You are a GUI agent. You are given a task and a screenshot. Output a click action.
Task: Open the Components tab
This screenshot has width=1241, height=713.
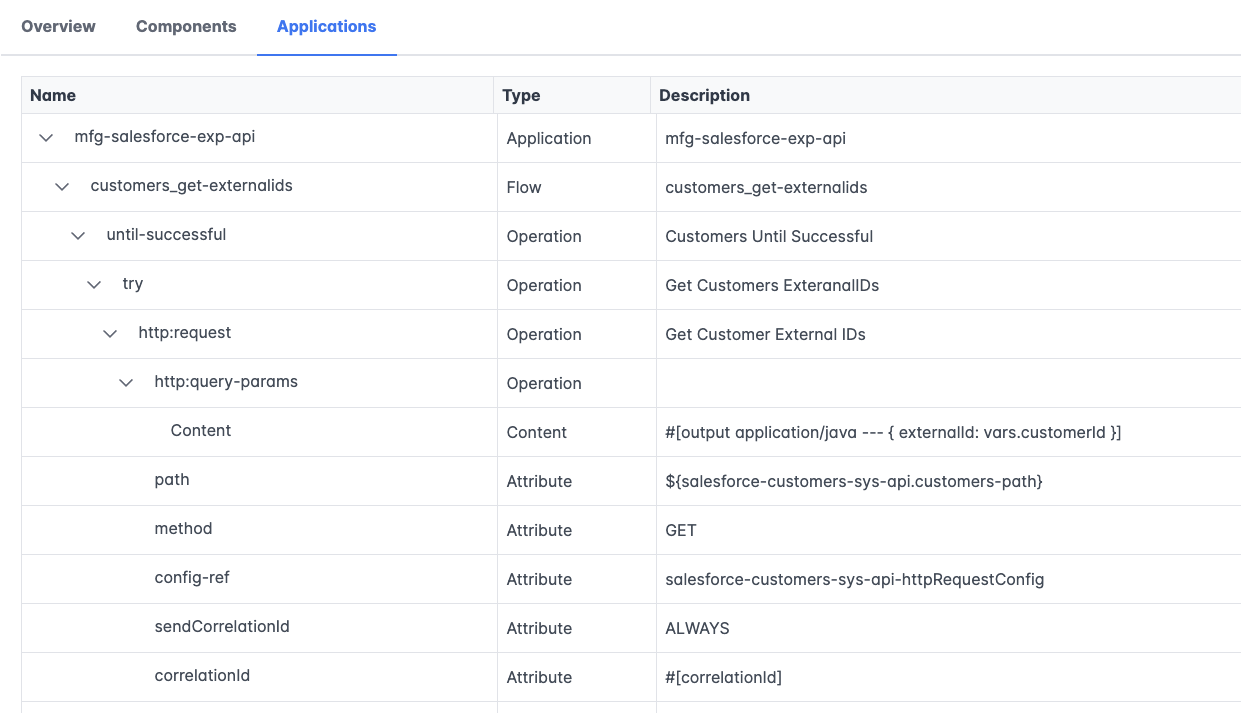(186, 27)
